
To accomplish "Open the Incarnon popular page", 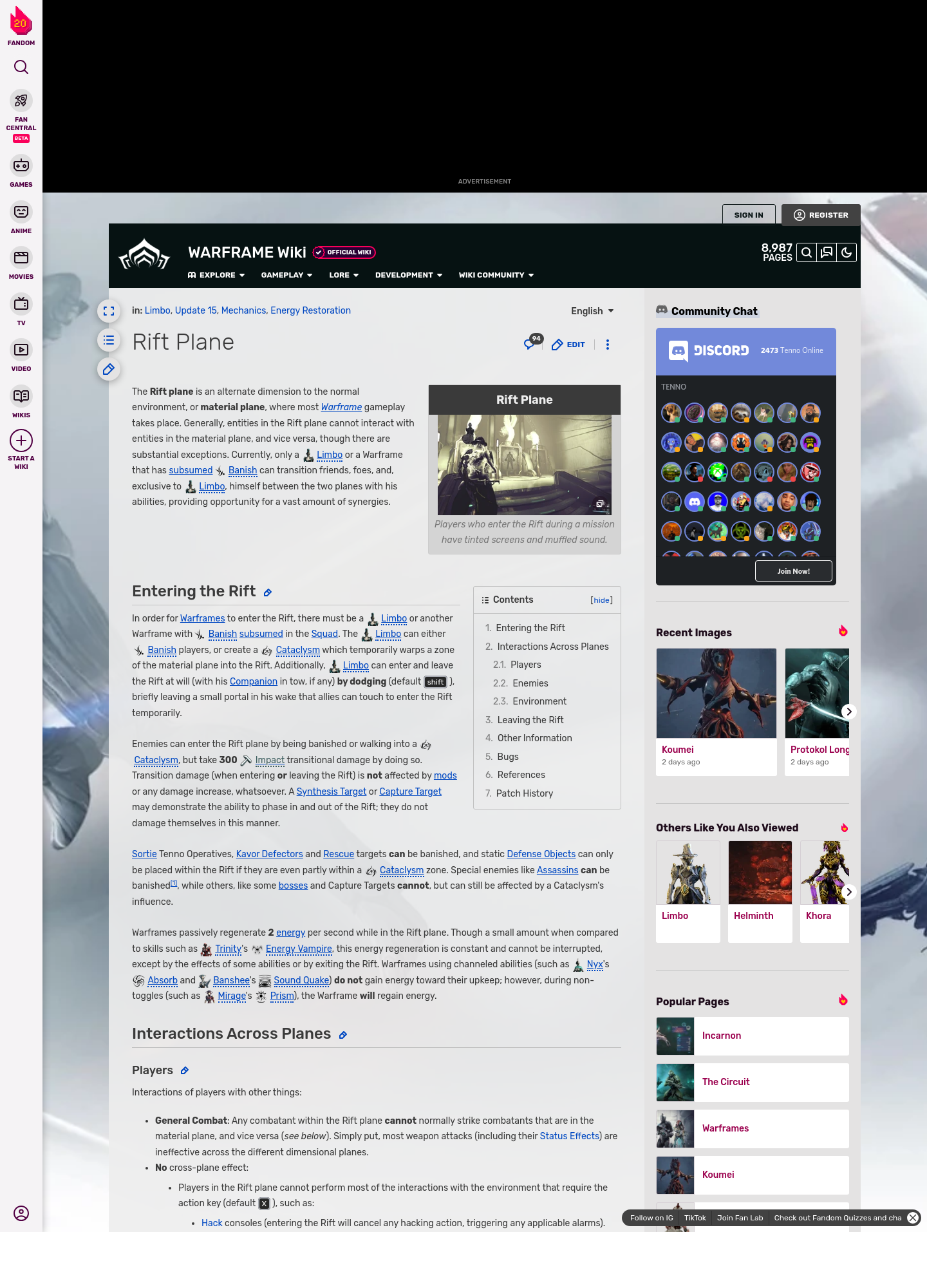I will point(753,1036).
